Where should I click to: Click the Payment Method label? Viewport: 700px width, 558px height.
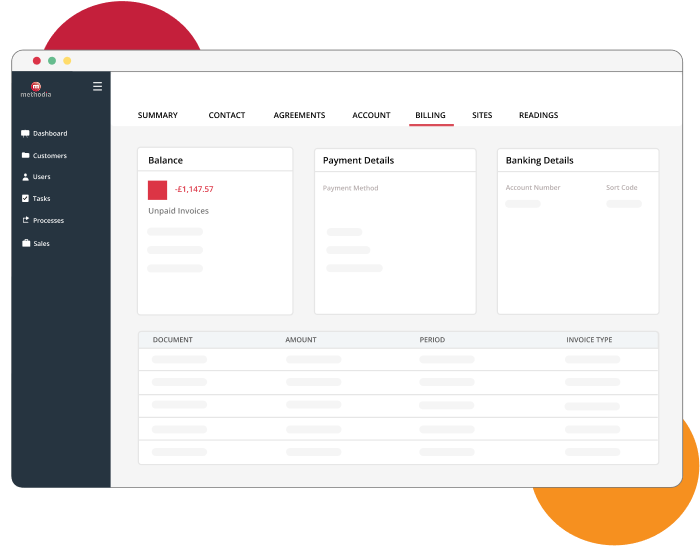[x=350, y=188]
